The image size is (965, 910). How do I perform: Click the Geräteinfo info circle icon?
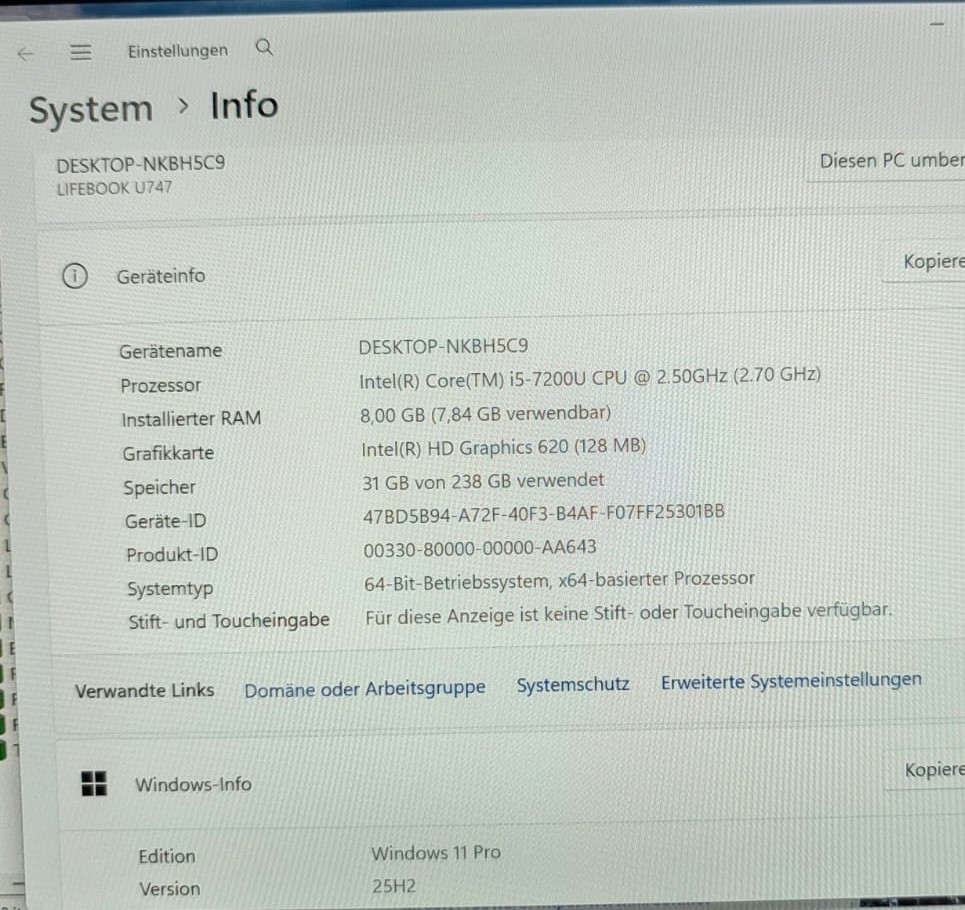(x=75, y=276)
